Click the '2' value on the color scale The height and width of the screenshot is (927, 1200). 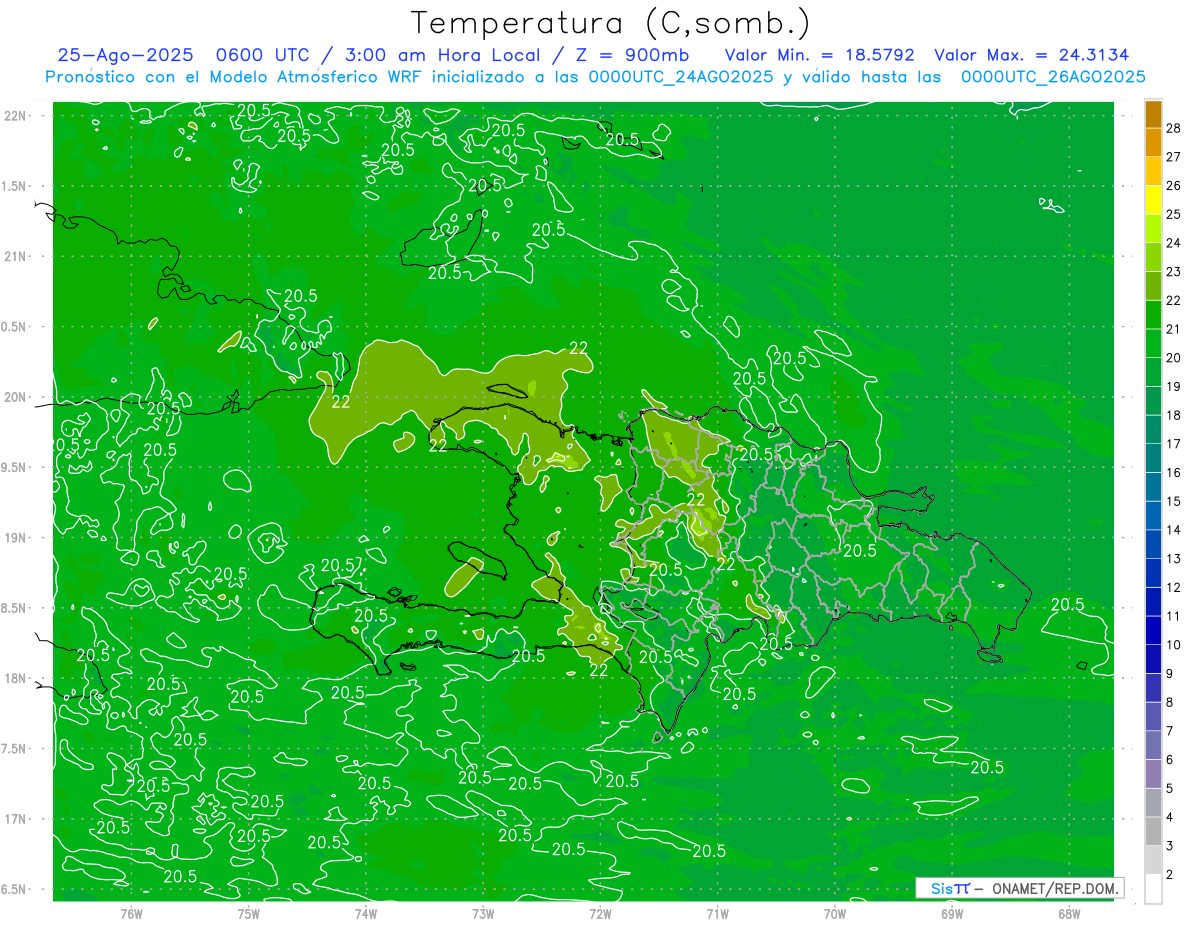tap(1169, 875)
